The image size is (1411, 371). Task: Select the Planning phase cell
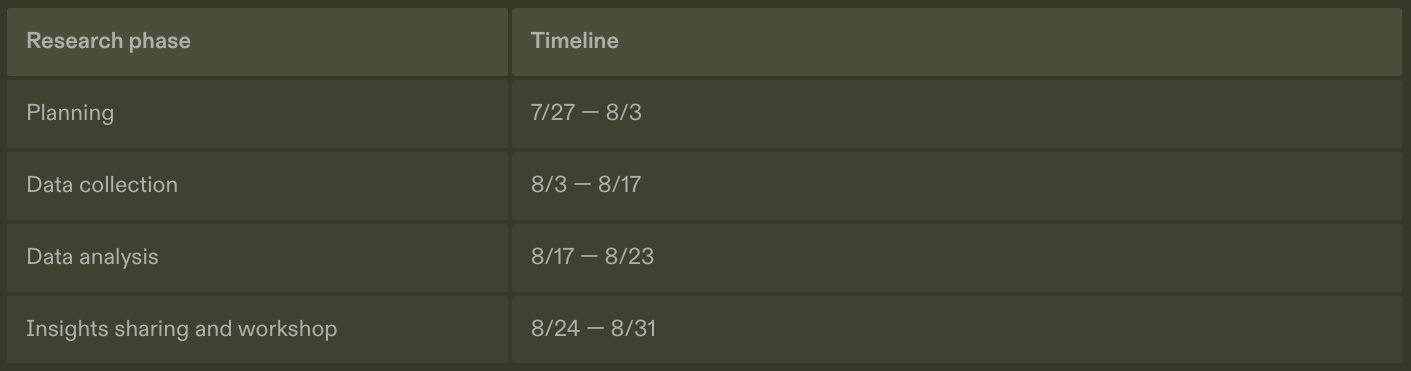pyautogui.click(x=257, y=113)
